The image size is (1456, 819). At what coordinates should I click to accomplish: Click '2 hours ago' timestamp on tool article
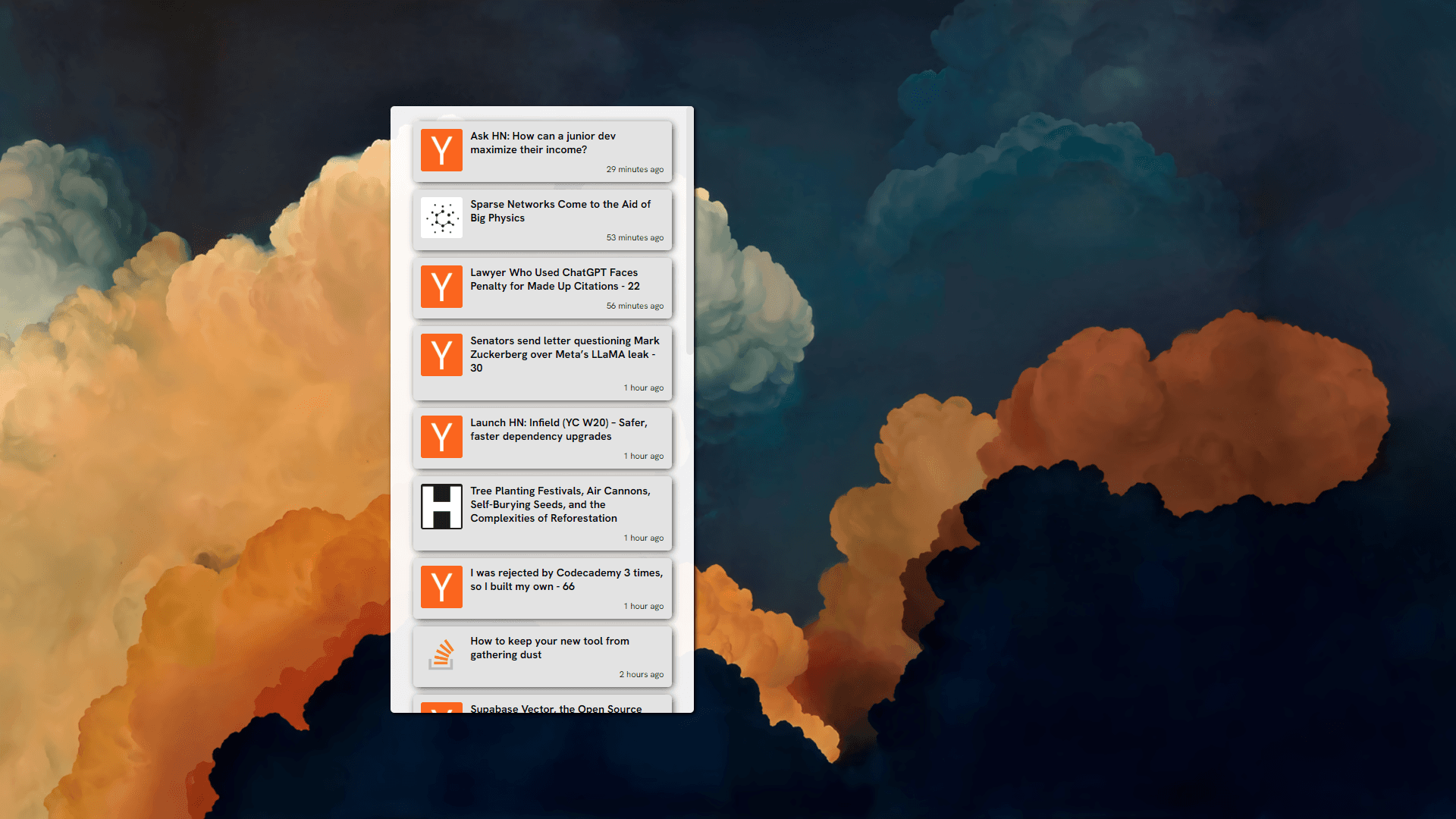641,674
